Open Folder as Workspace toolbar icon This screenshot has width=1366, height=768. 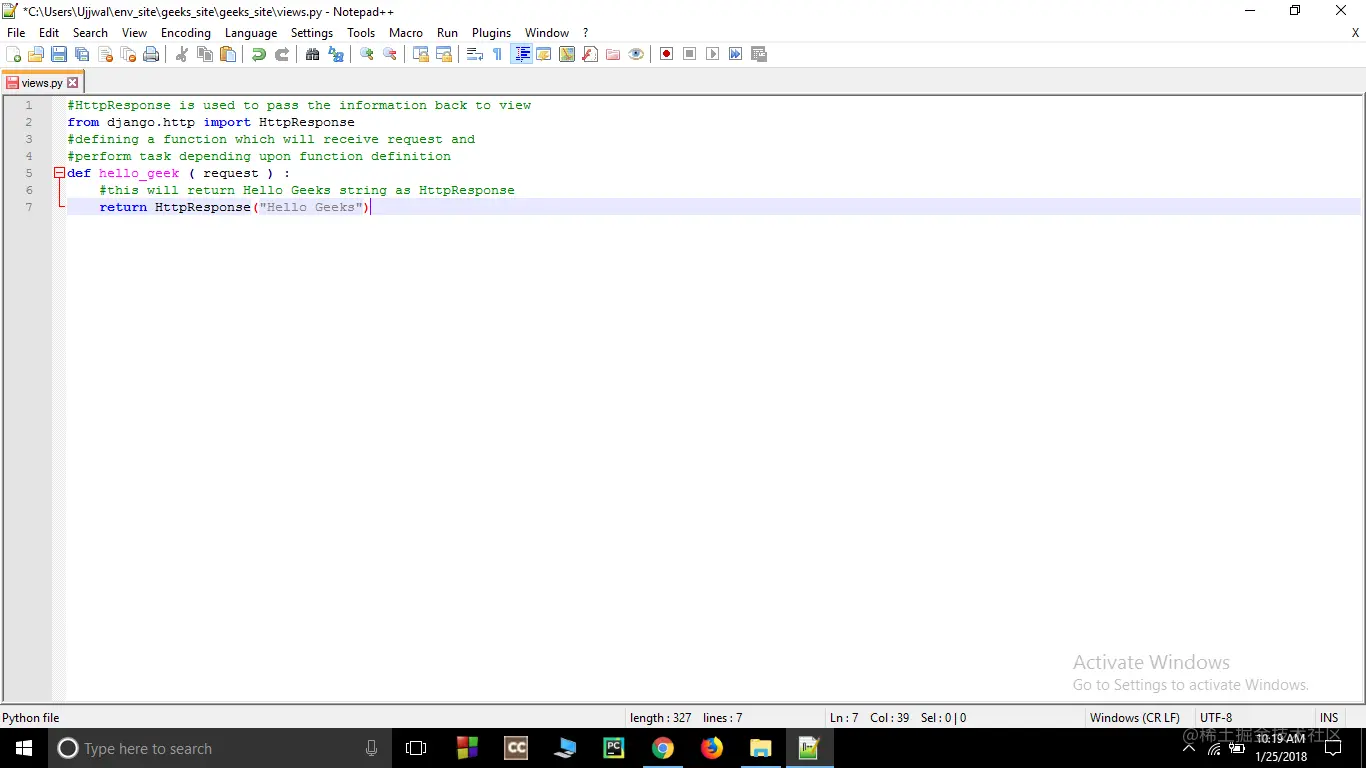(613, 54)
